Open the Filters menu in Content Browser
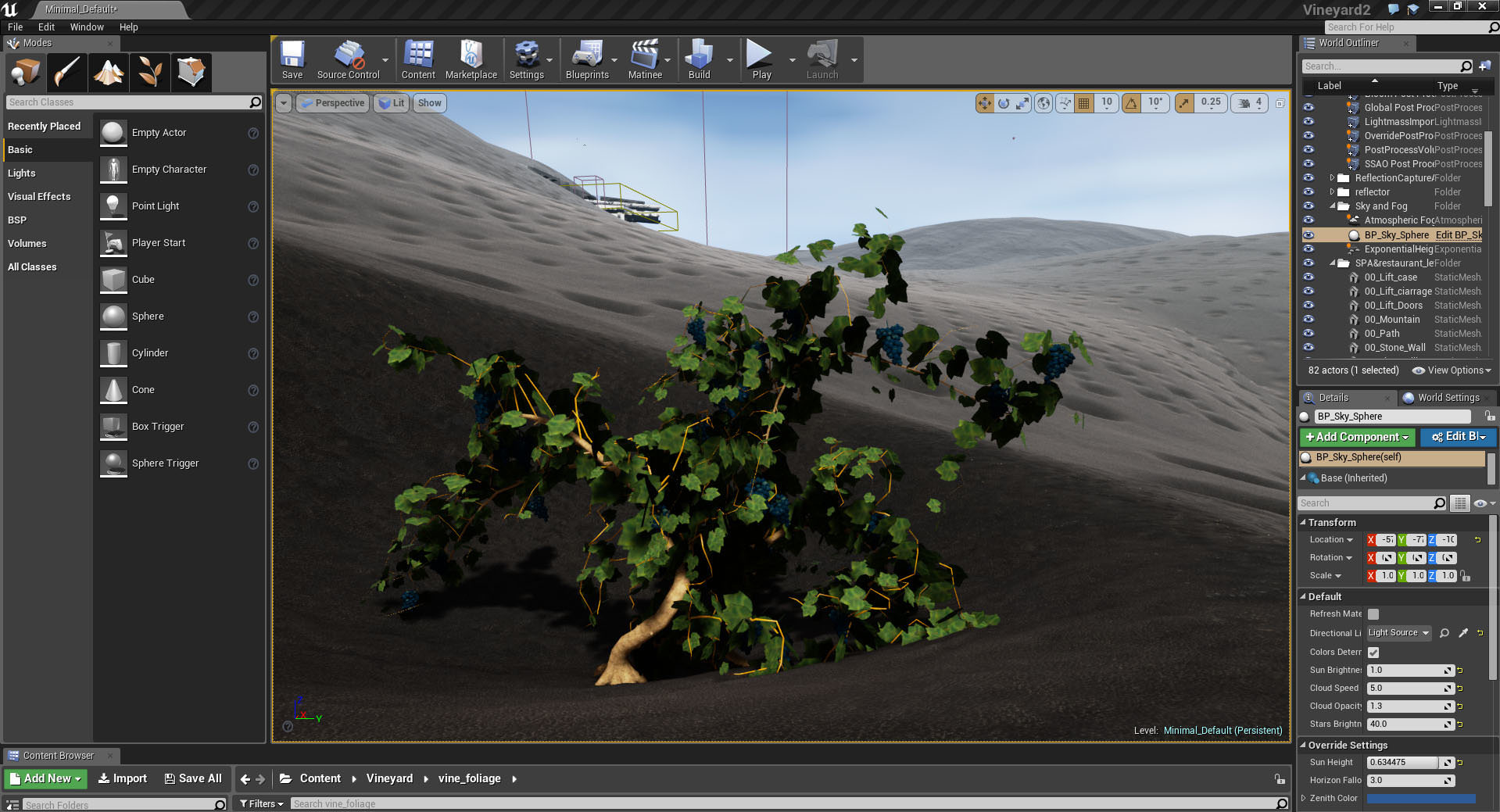This screenshot has width=1500, height=812. pyautogui.click(x=261, y=803)
